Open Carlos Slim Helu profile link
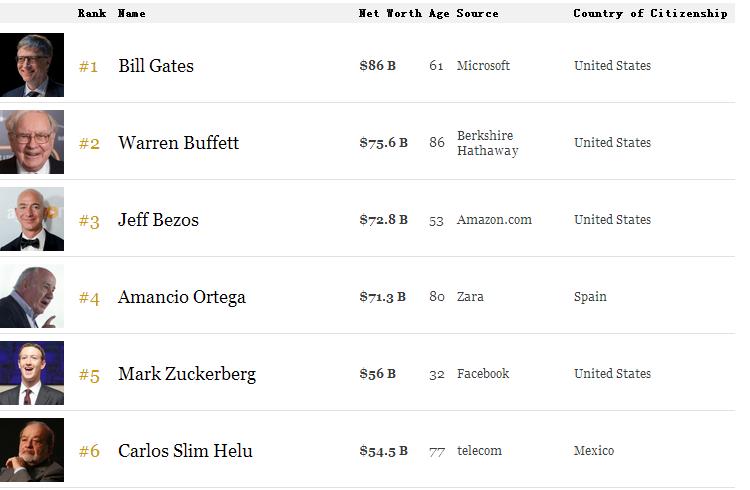Viewport: 750px width, 490px height. tap(185, 451)
